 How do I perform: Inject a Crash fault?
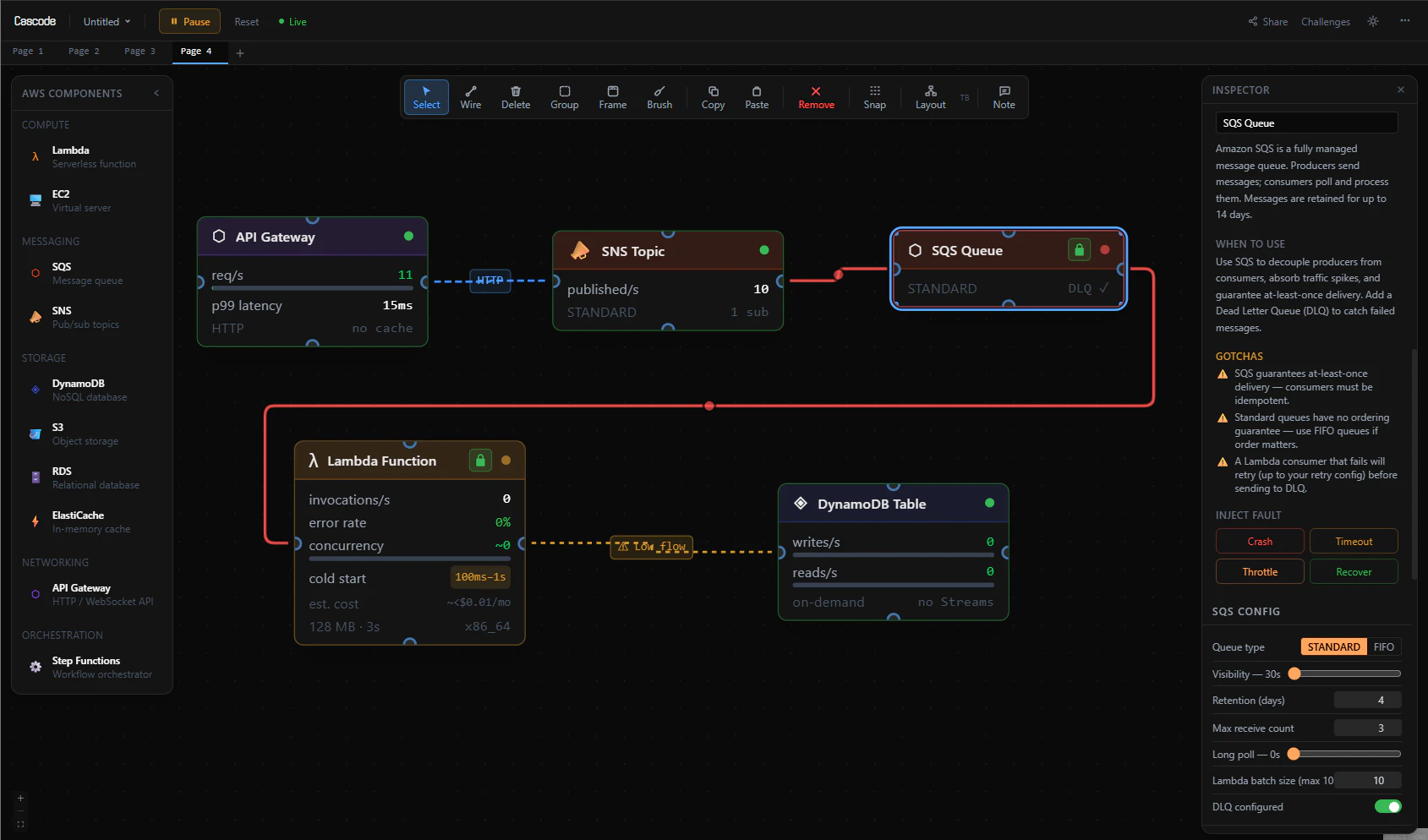pyautogui.click(x=1259, y=541)
